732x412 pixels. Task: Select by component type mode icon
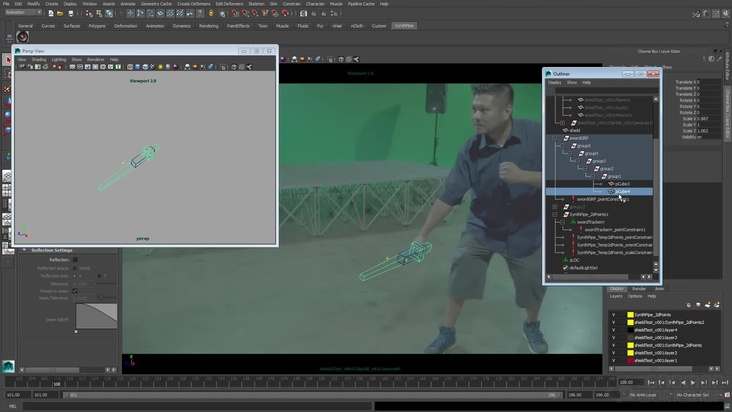coord(109,14)
